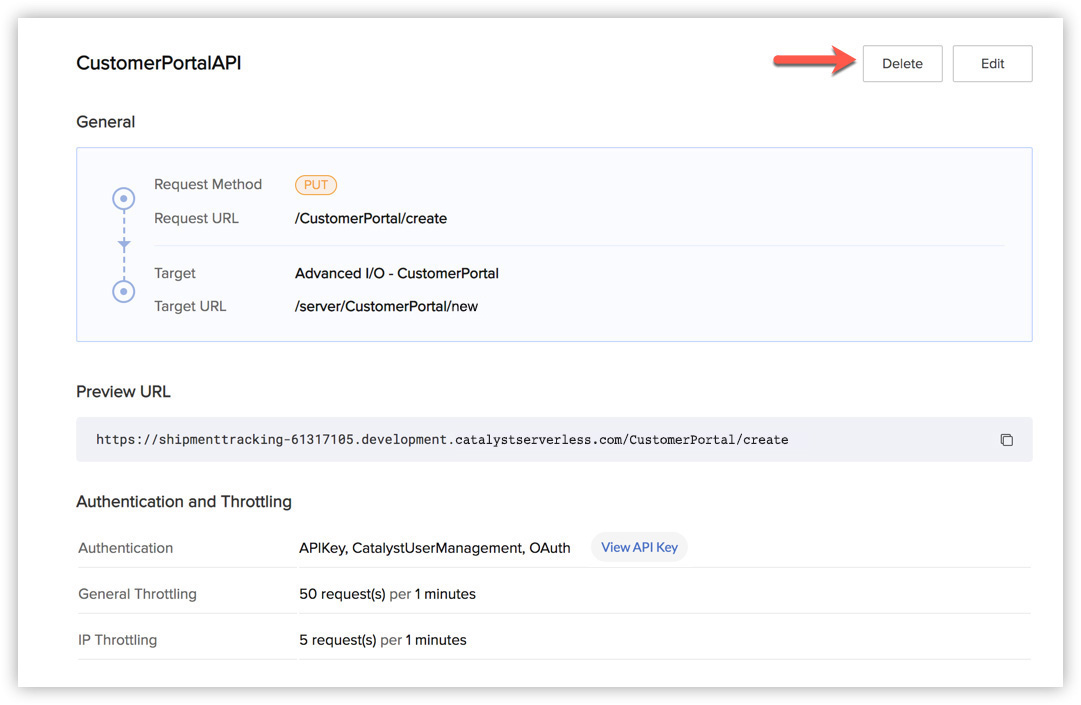The width and height of the screenshot is (1081, 705).
Task: Click the APIKey, CustomerUserManagement, OAuth value
Action: click(x=435, y=548)
